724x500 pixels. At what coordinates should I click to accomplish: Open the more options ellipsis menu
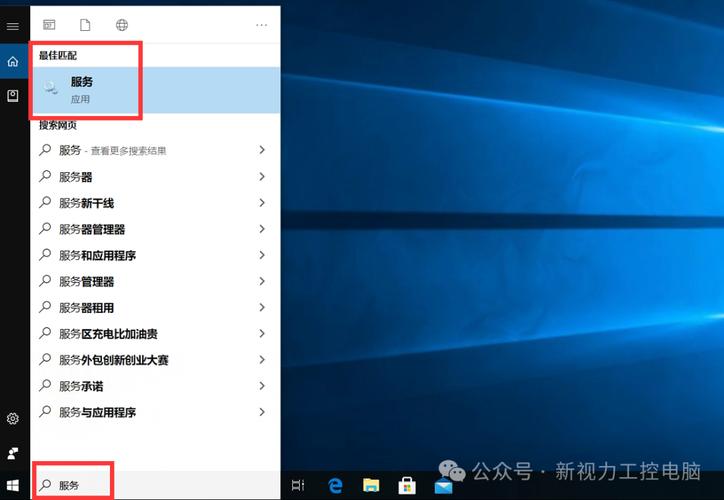[x=261, y=25]
